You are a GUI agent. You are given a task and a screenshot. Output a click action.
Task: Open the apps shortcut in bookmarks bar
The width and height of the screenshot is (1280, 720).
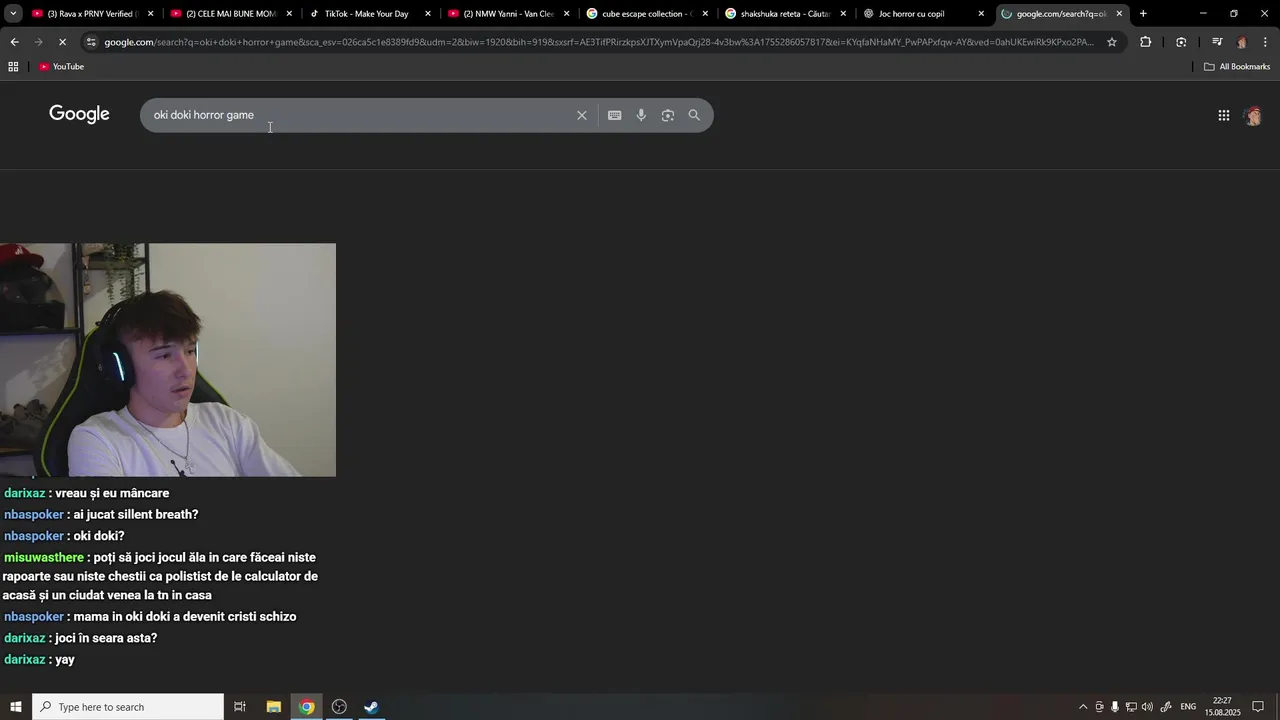pyautogui.click(x=13, y=67)
